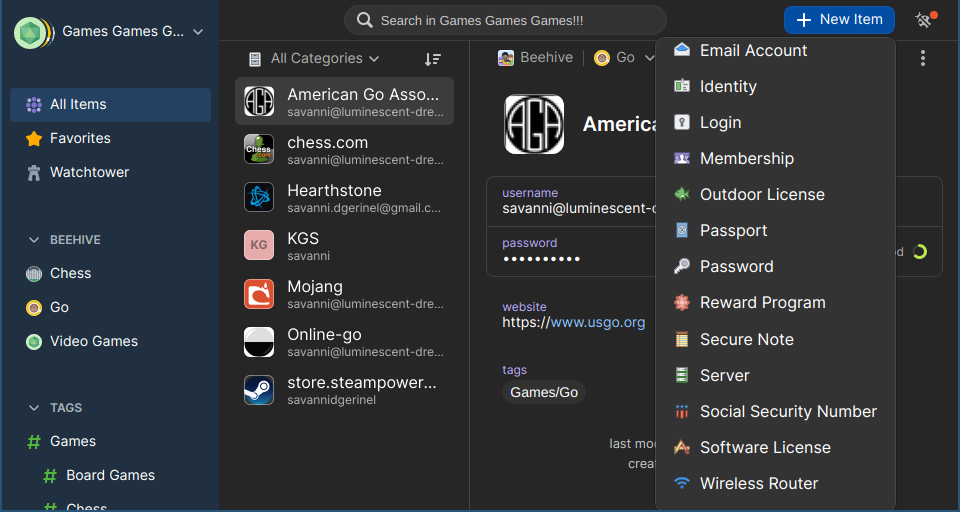The image size is (960, 512).
Task: Click the Beehive account label in detail header
Action: (536, 58)
